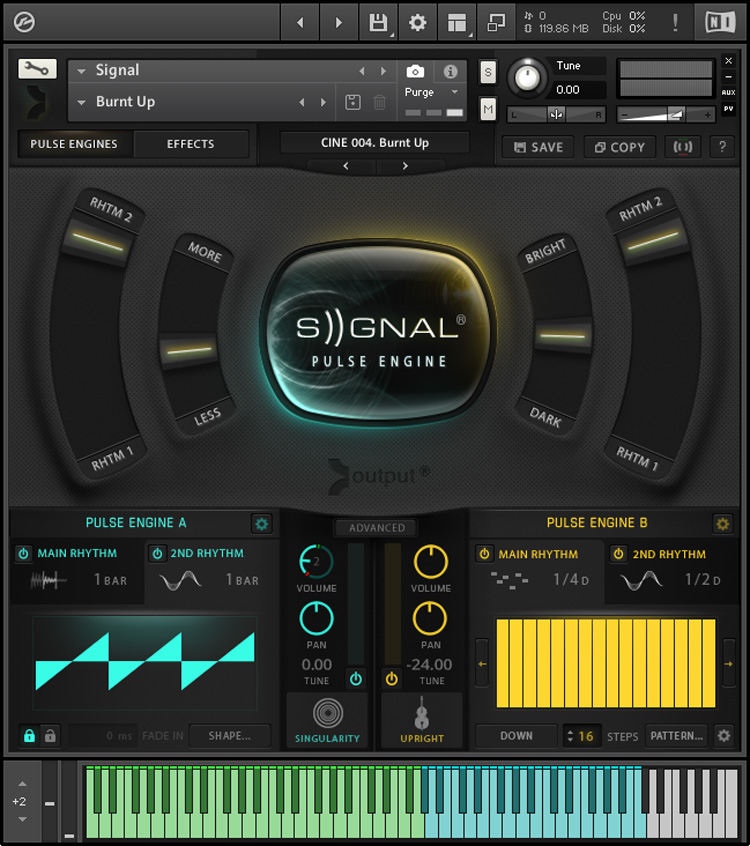
Task: Click previous instrument arrow in top toolbar
Action: coord(300,23)
